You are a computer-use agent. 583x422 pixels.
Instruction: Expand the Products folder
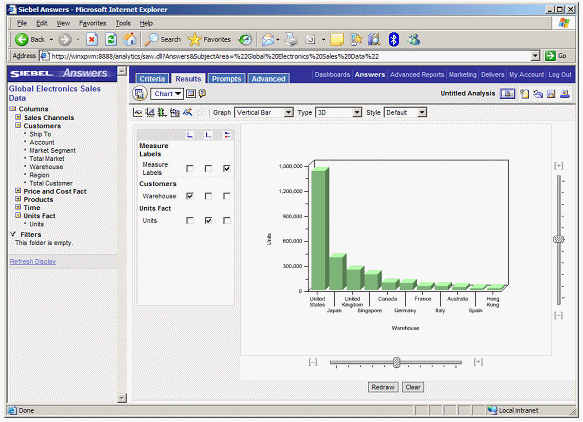point(18,199)
